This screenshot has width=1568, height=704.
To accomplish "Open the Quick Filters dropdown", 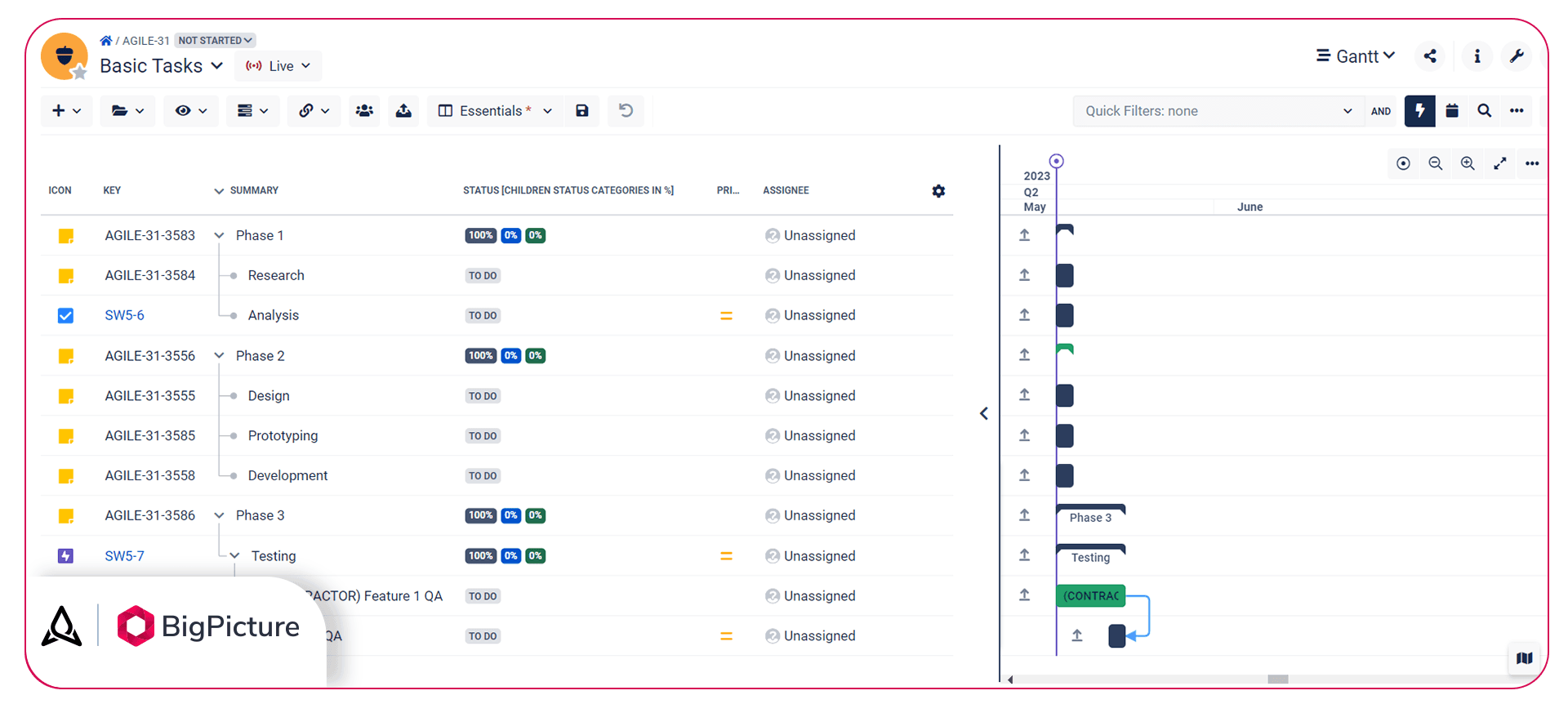I will pyautogui.click(x=1218, y=111).
